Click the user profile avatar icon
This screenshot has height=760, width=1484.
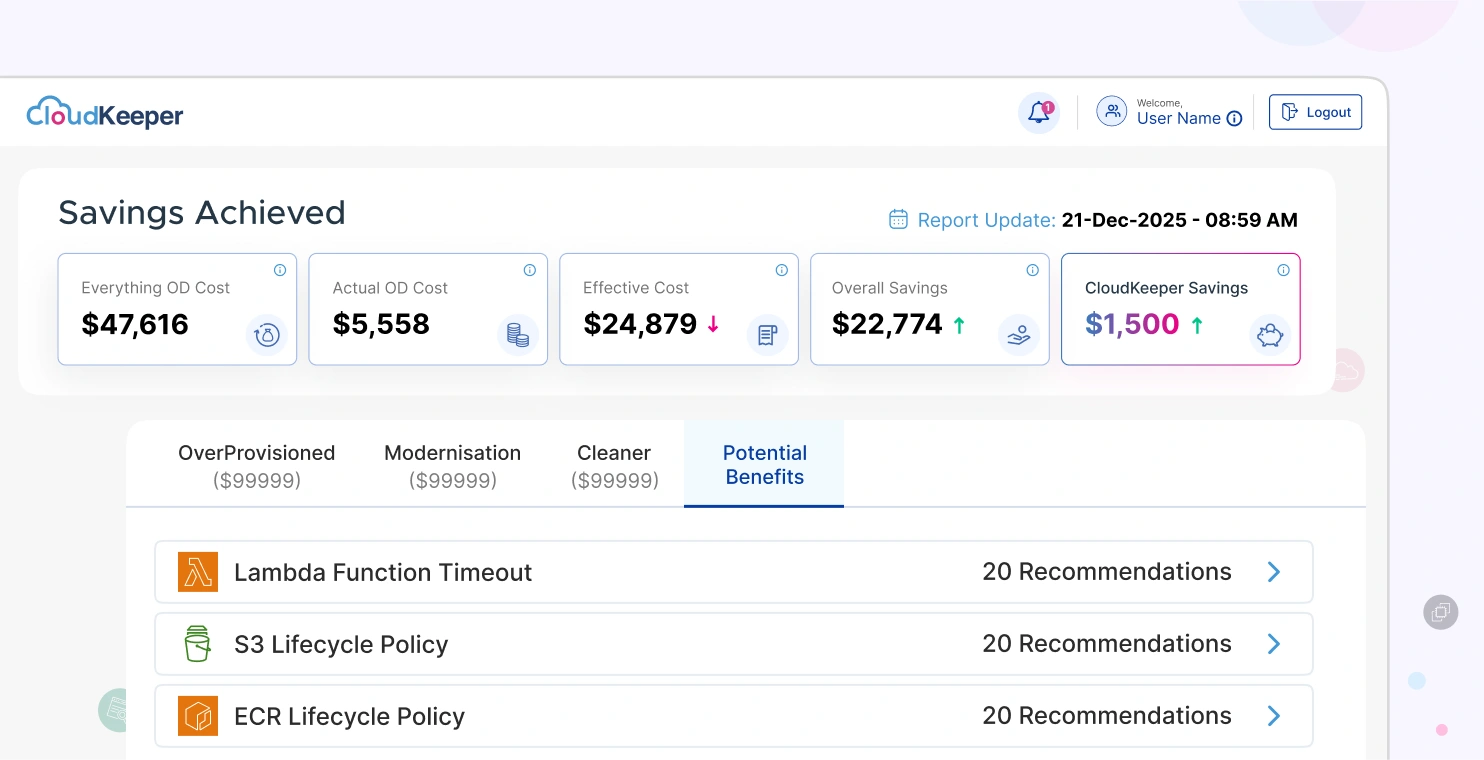tap(1111, 112)
